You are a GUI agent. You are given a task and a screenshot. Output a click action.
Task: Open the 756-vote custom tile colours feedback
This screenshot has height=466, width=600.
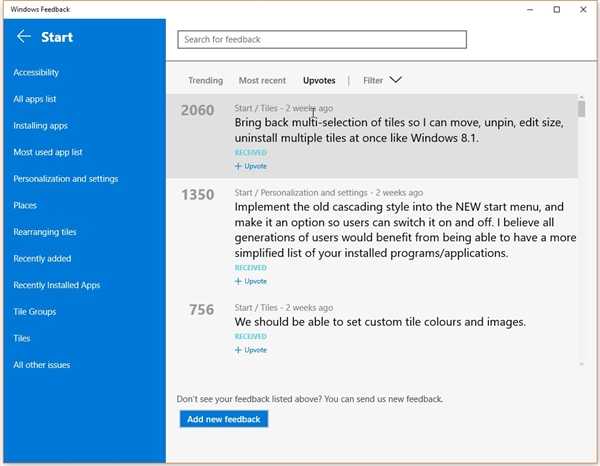(x=380, y=322)
